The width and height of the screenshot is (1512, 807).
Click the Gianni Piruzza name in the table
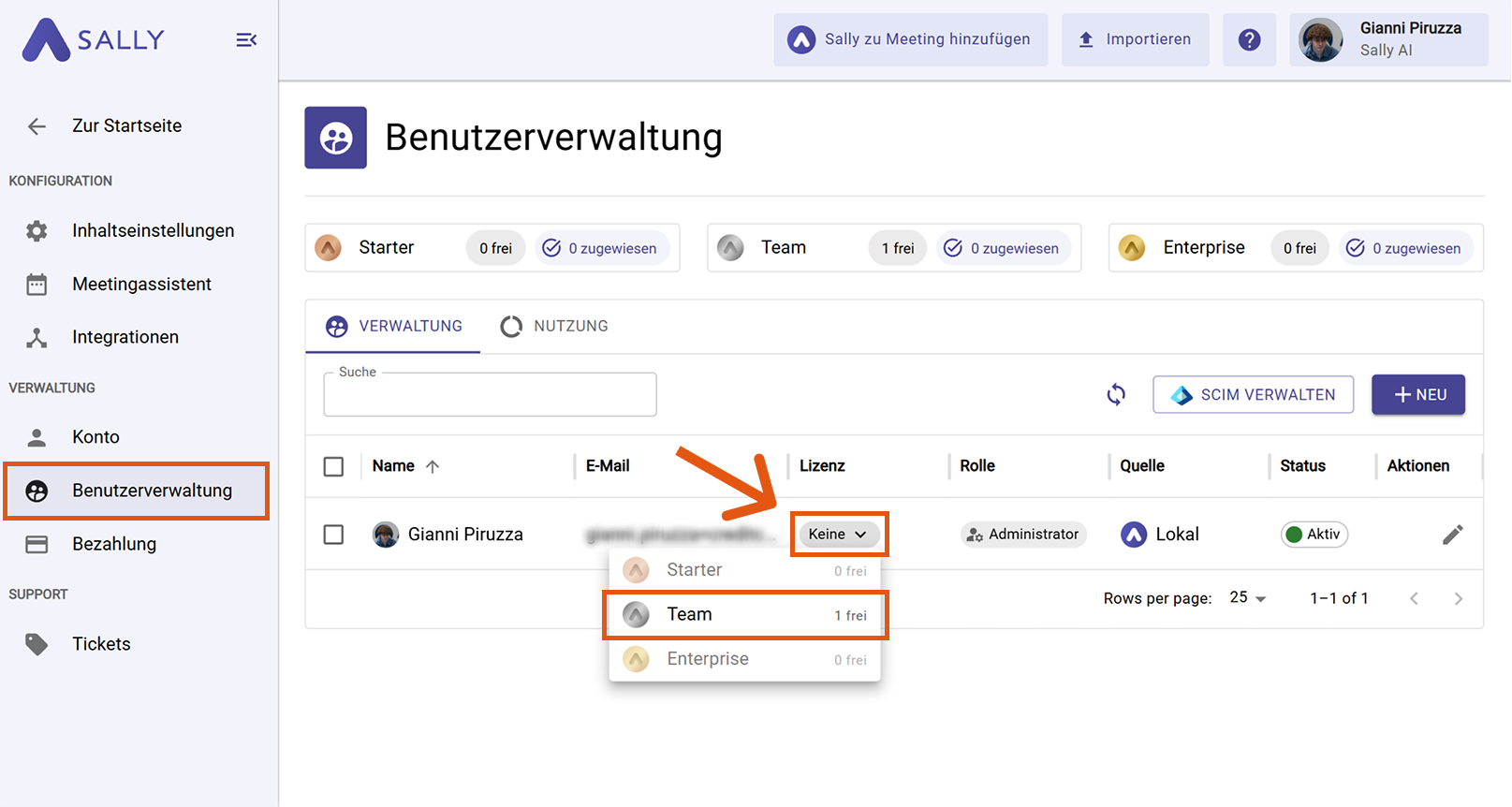465,535
